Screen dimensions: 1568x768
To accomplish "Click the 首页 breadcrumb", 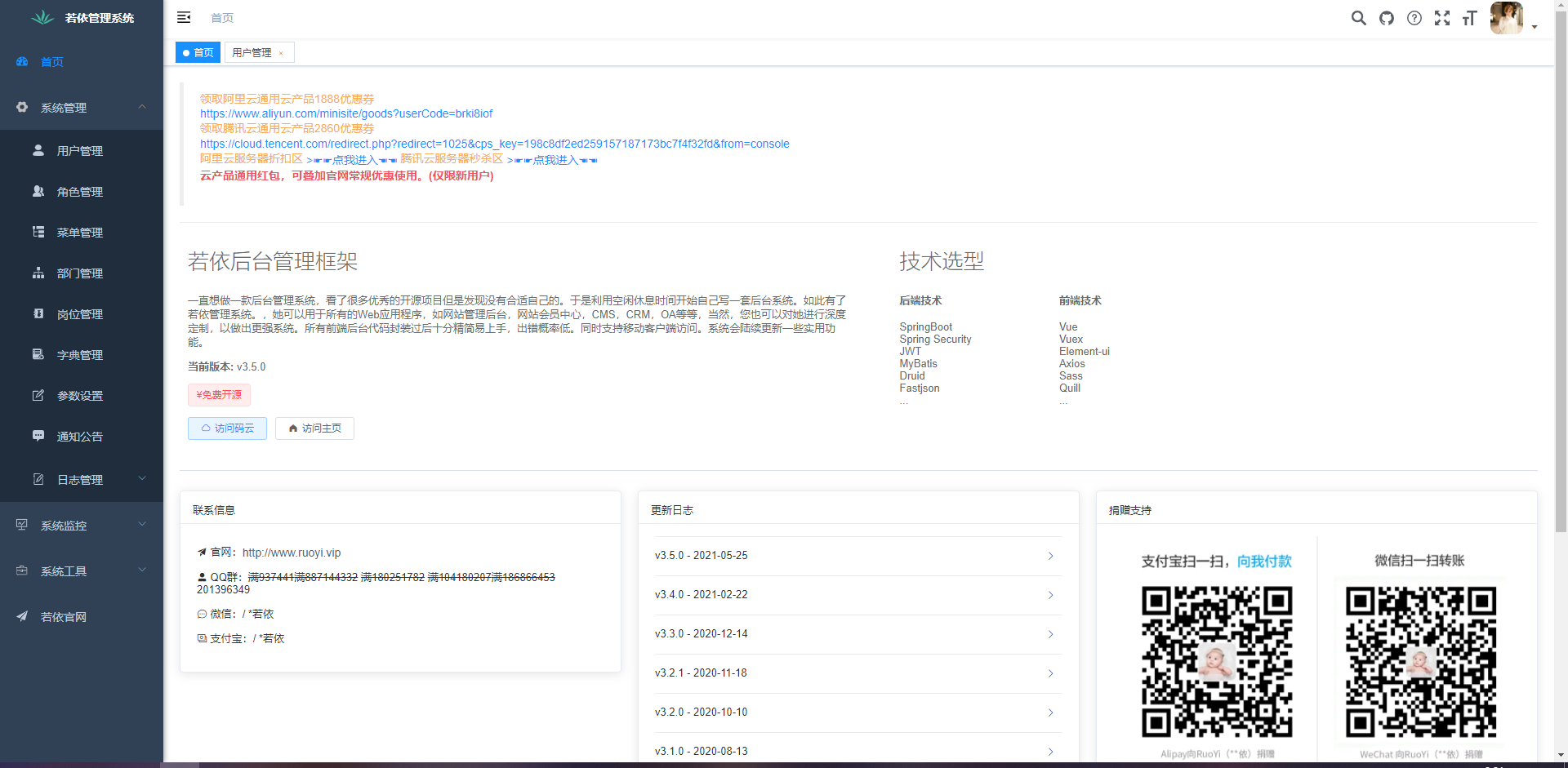I will click(x=222, y=18).
